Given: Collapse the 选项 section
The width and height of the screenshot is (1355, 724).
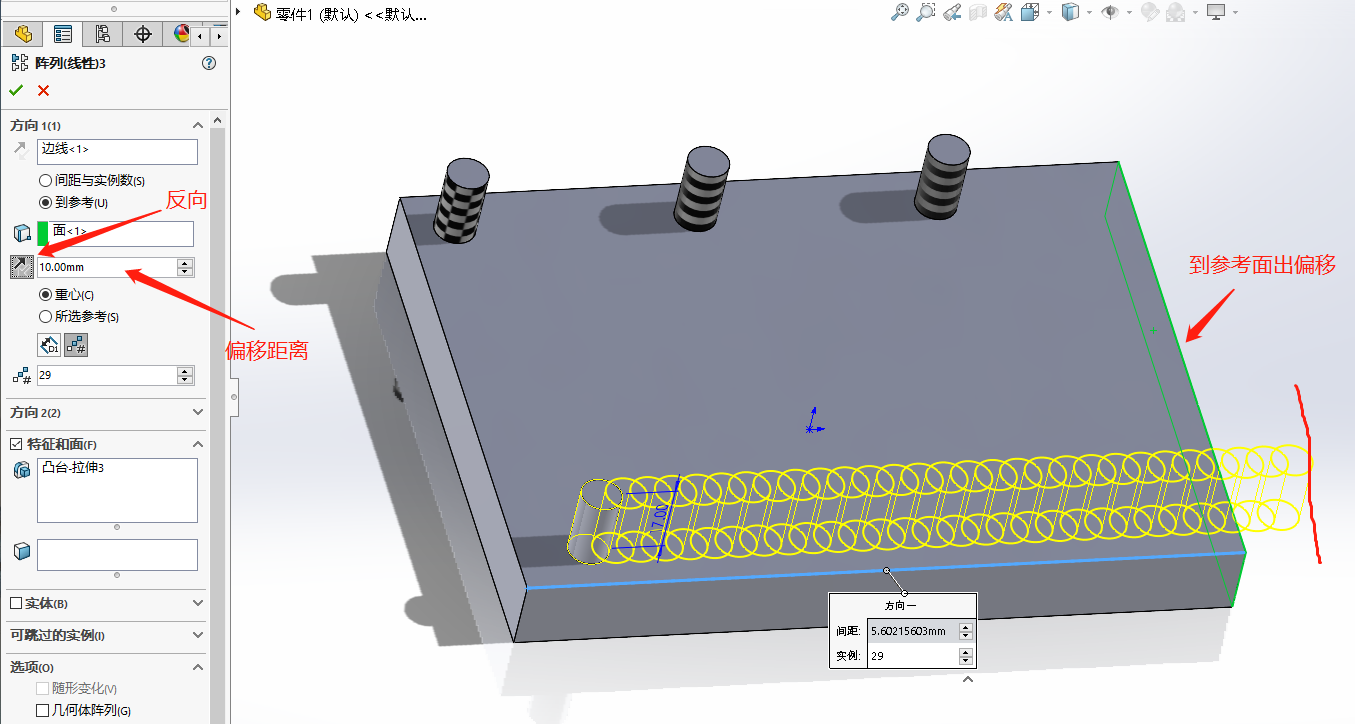Looking at the screenshot, I should click(x=198, y=667).
